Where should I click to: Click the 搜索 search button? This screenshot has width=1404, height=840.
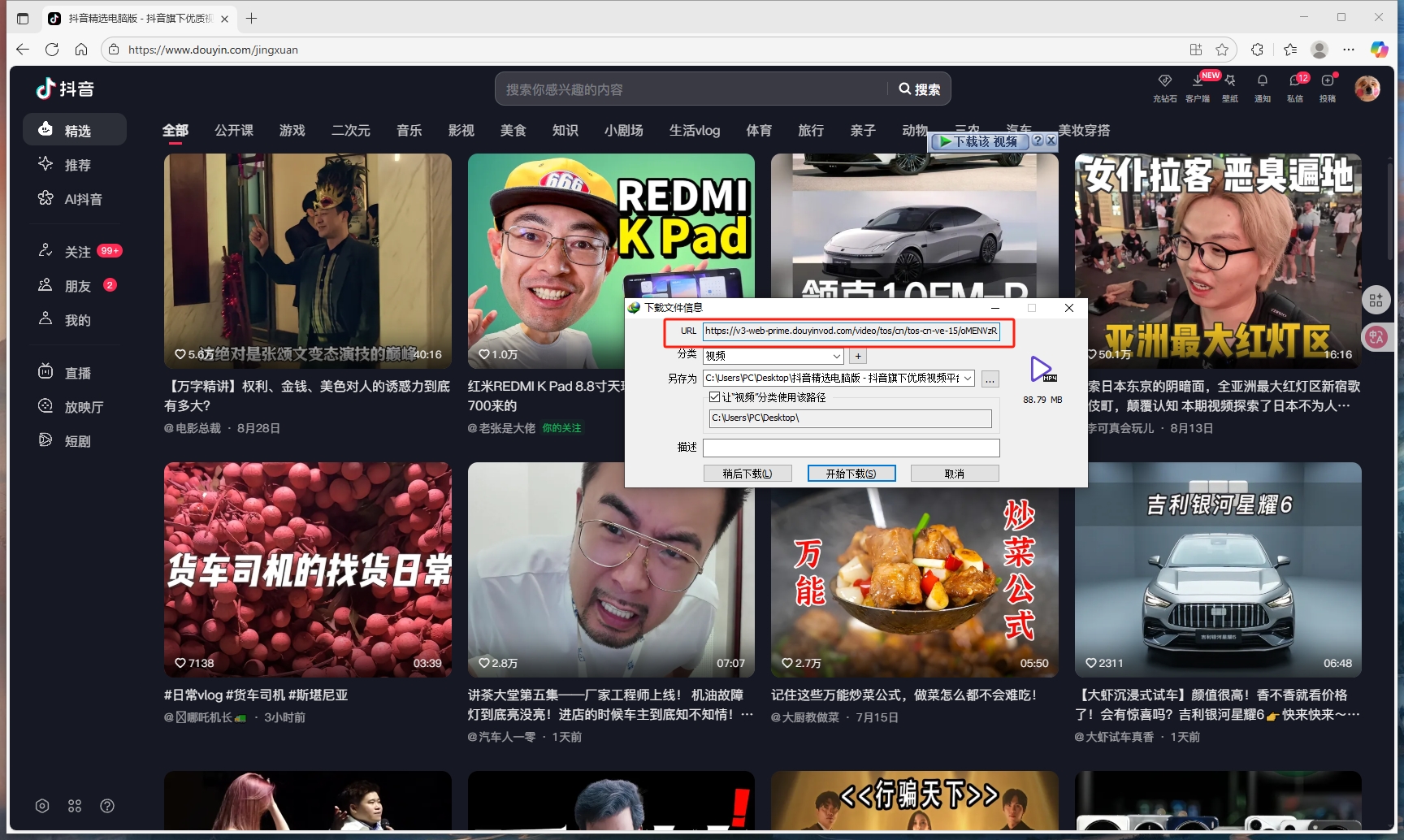point(920,89)
